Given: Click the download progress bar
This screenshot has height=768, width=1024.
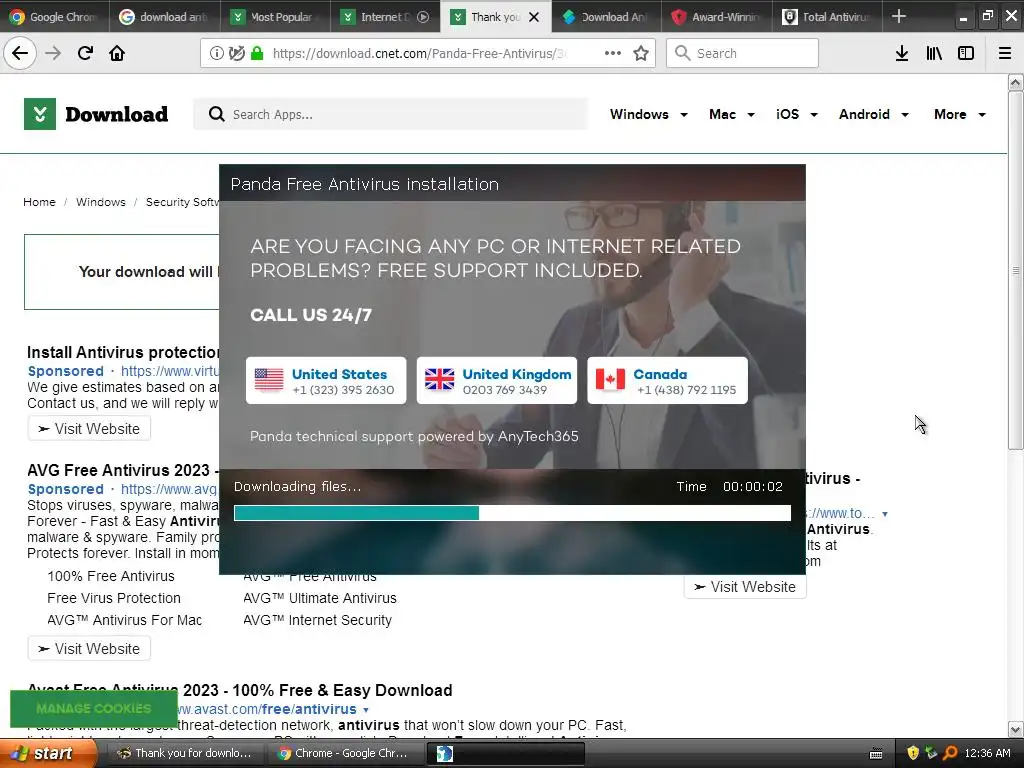Looking at the screenshot, I should [x=512, y=513].
